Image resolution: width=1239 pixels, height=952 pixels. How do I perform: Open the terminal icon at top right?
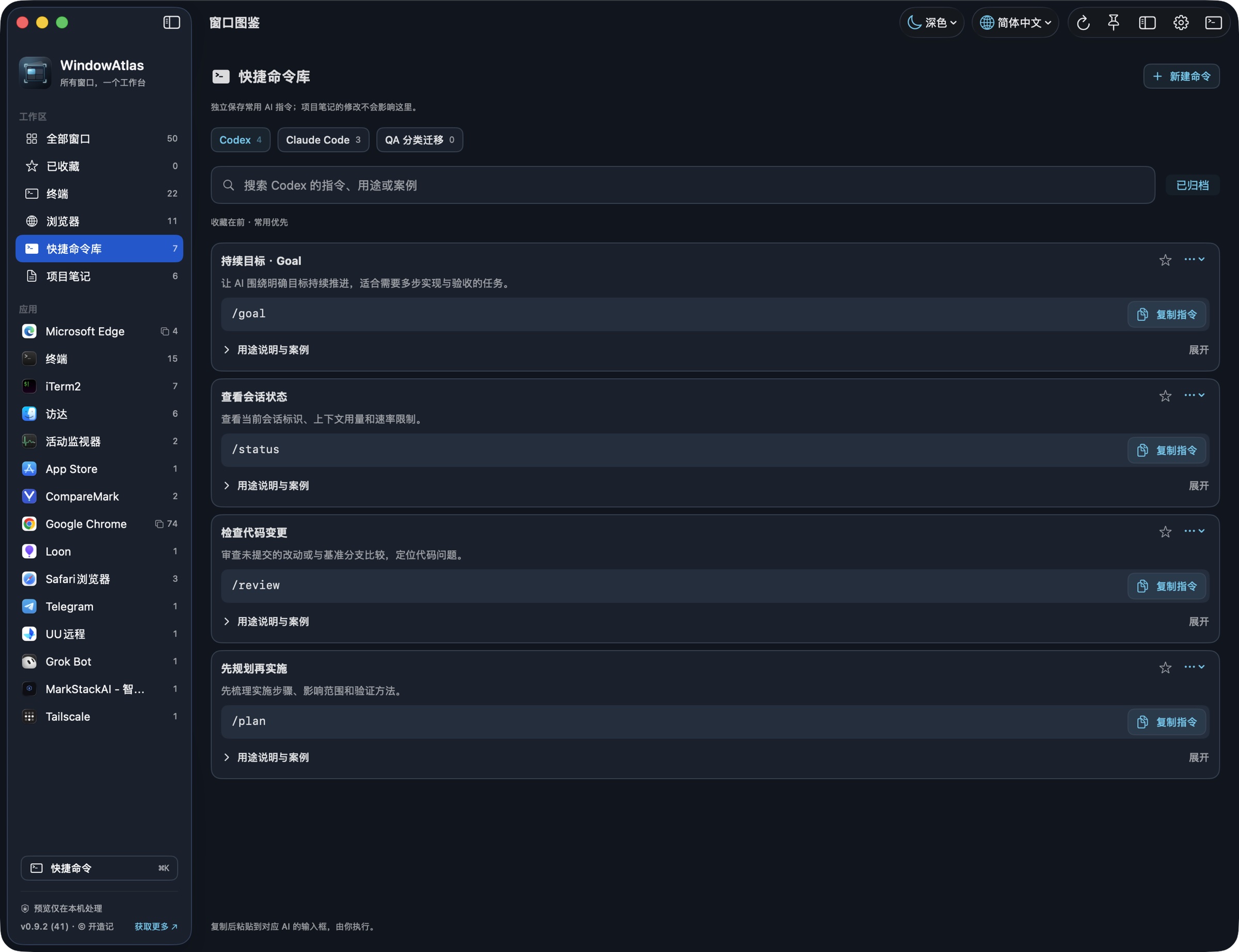pos(1214,23)
